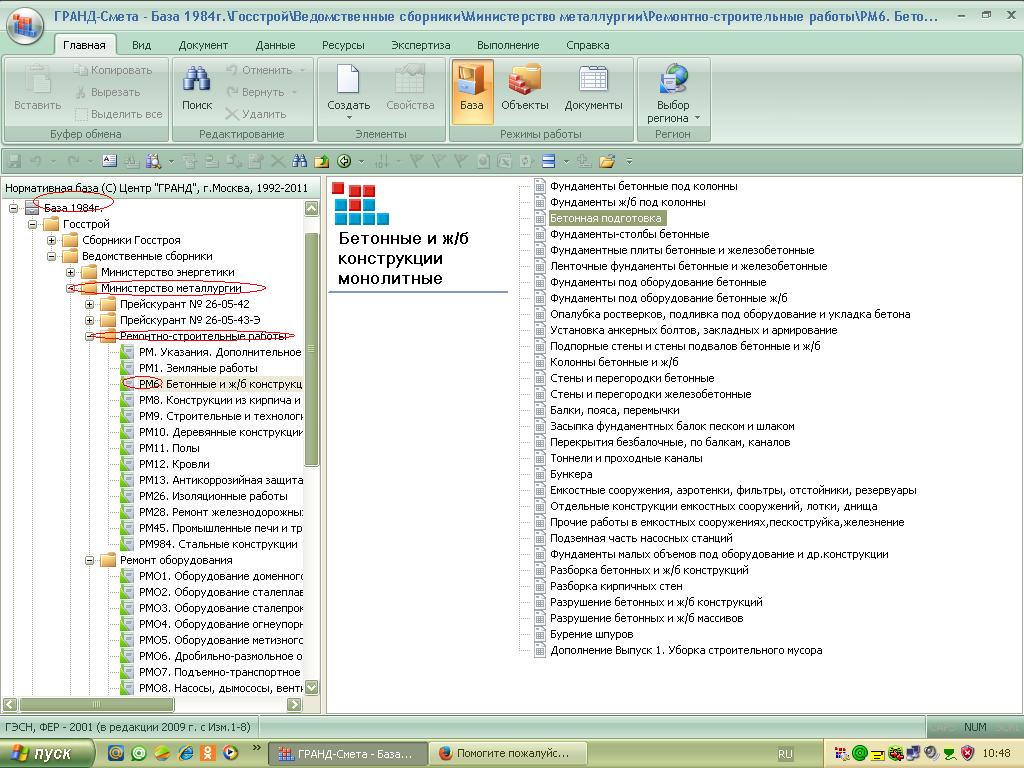Click the document icon beside Бункера
The image size is (1024, 768).
tap(539, 474)
